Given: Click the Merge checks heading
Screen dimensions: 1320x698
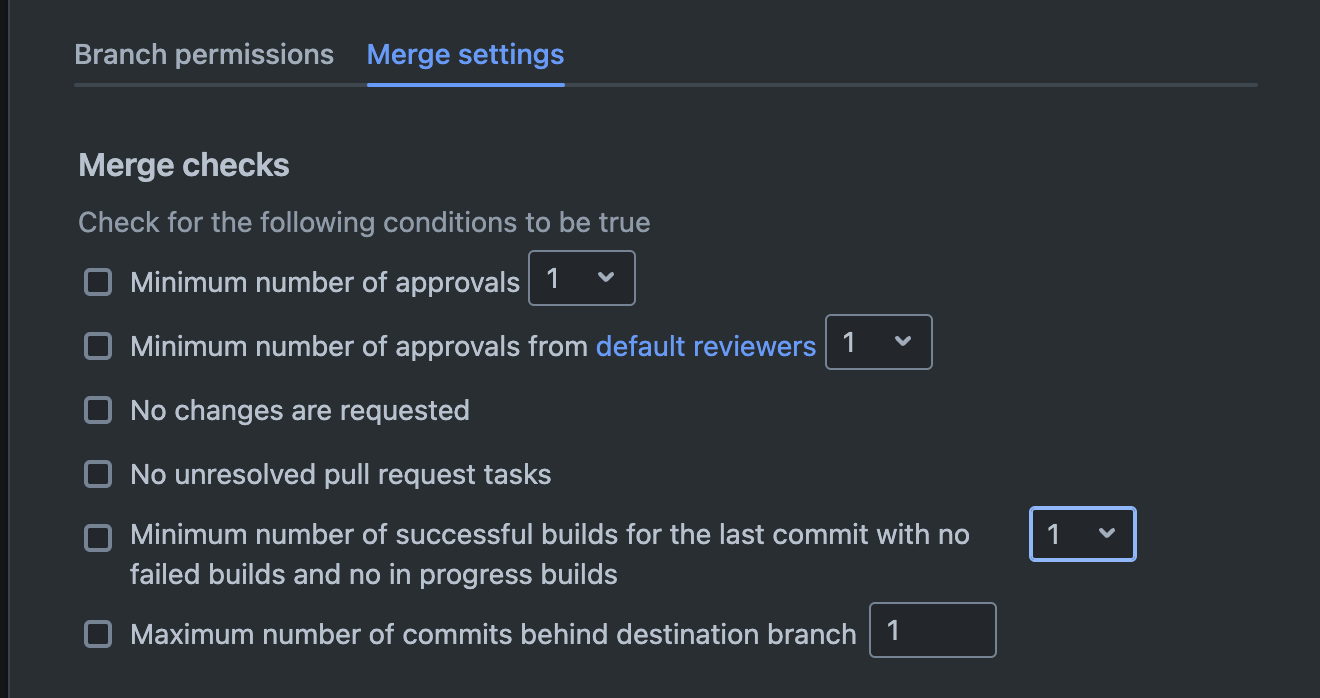Looking at the screenshot, I should point(184,165).
